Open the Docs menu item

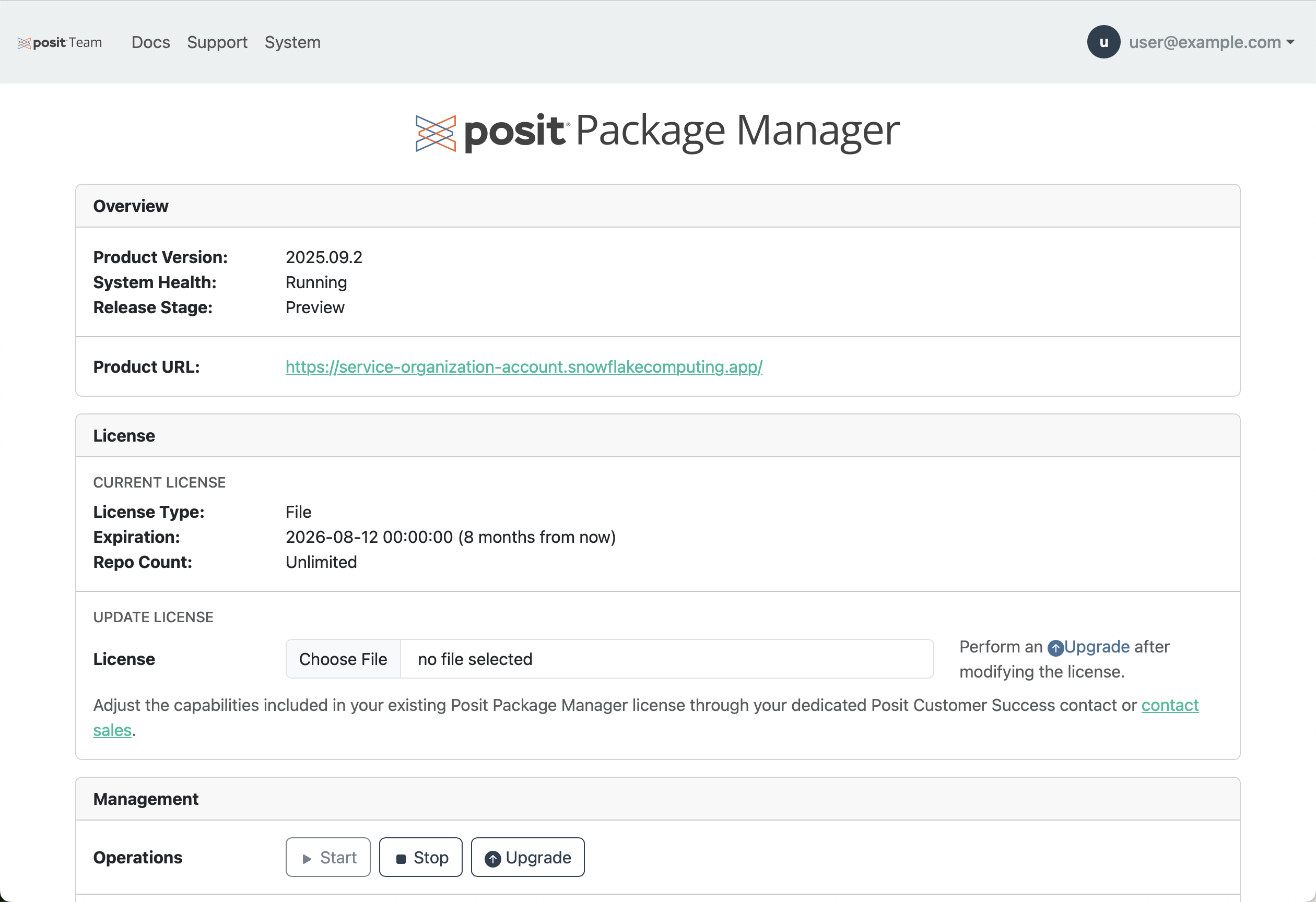point(150,42)
